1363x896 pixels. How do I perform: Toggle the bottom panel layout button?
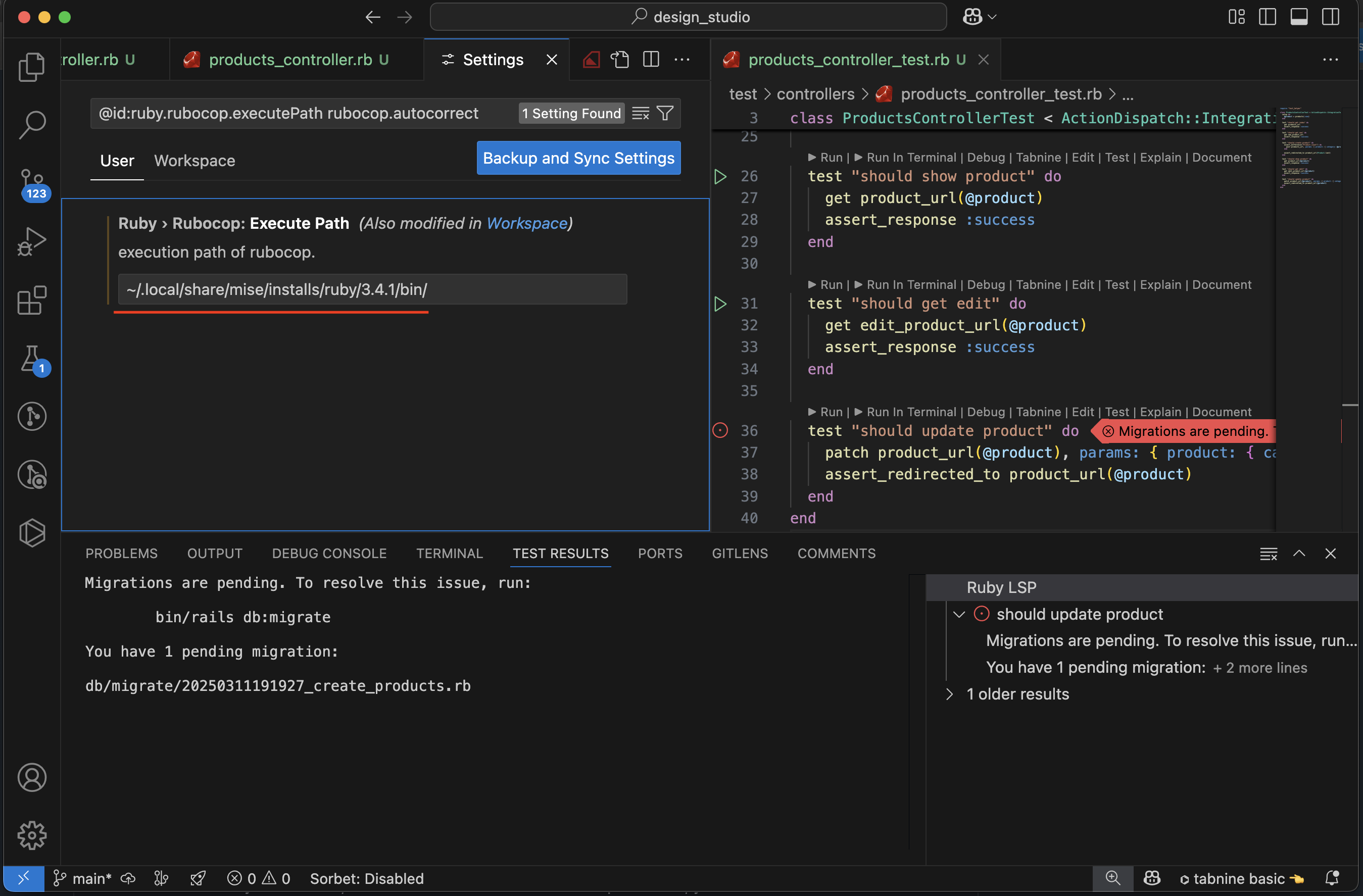[1299, 17]
